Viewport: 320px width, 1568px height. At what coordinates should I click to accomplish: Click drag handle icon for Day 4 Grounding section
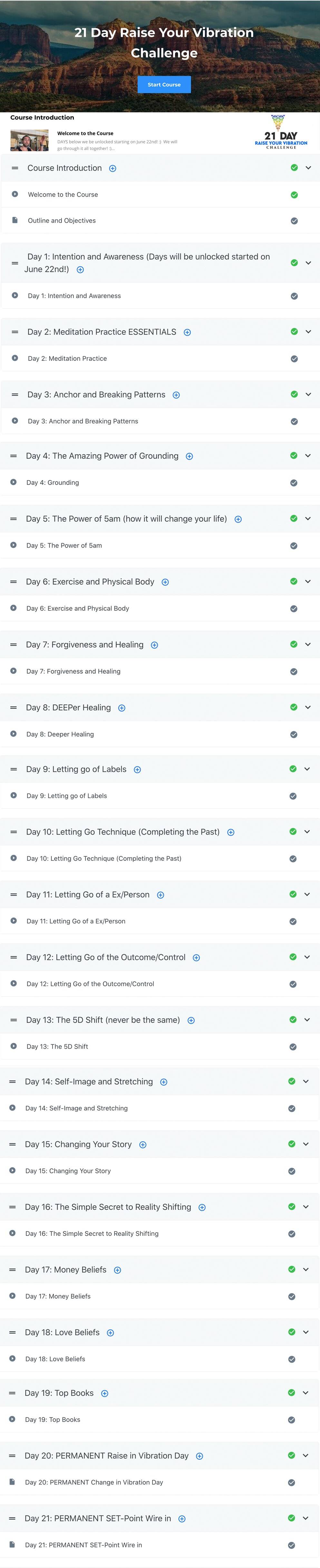14,456
